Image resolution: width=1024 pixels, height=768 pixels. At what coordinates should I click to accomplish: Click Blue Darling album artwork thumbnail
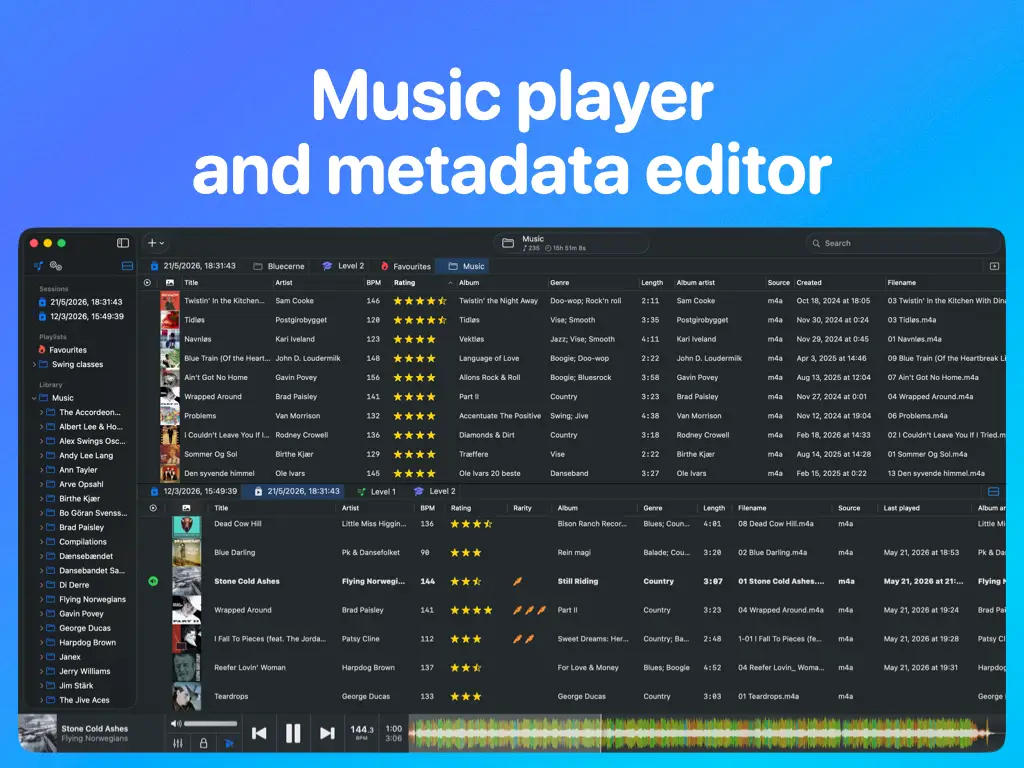pyautogui.click(x=186, y=552)
